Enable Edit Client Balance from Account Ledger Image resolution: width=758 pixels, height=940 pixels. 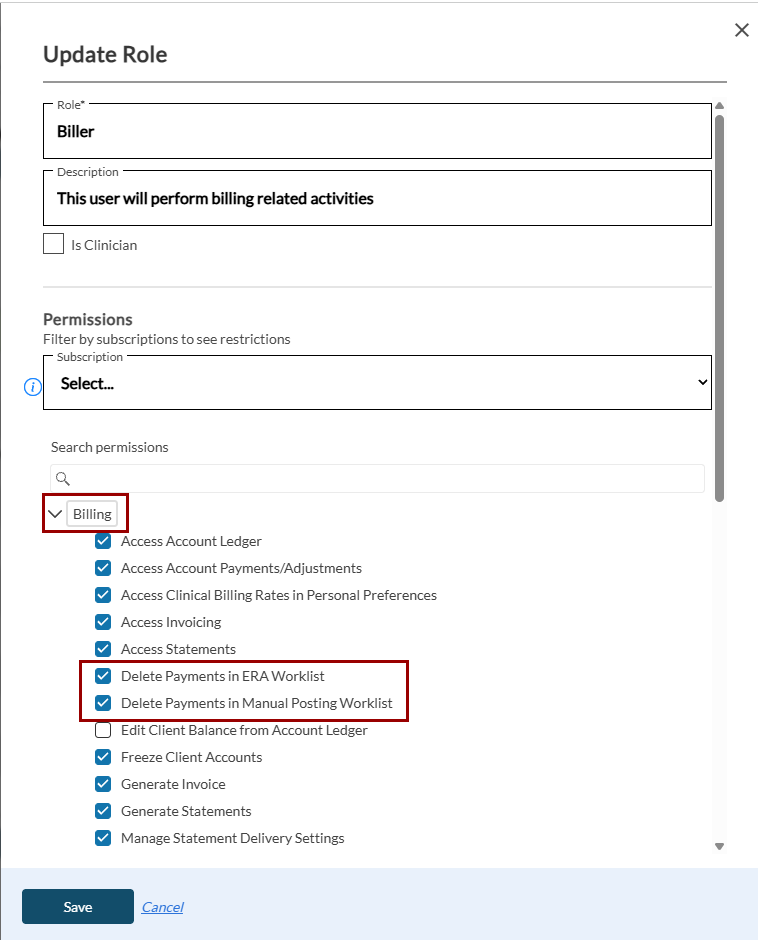(x=103, y=730)
